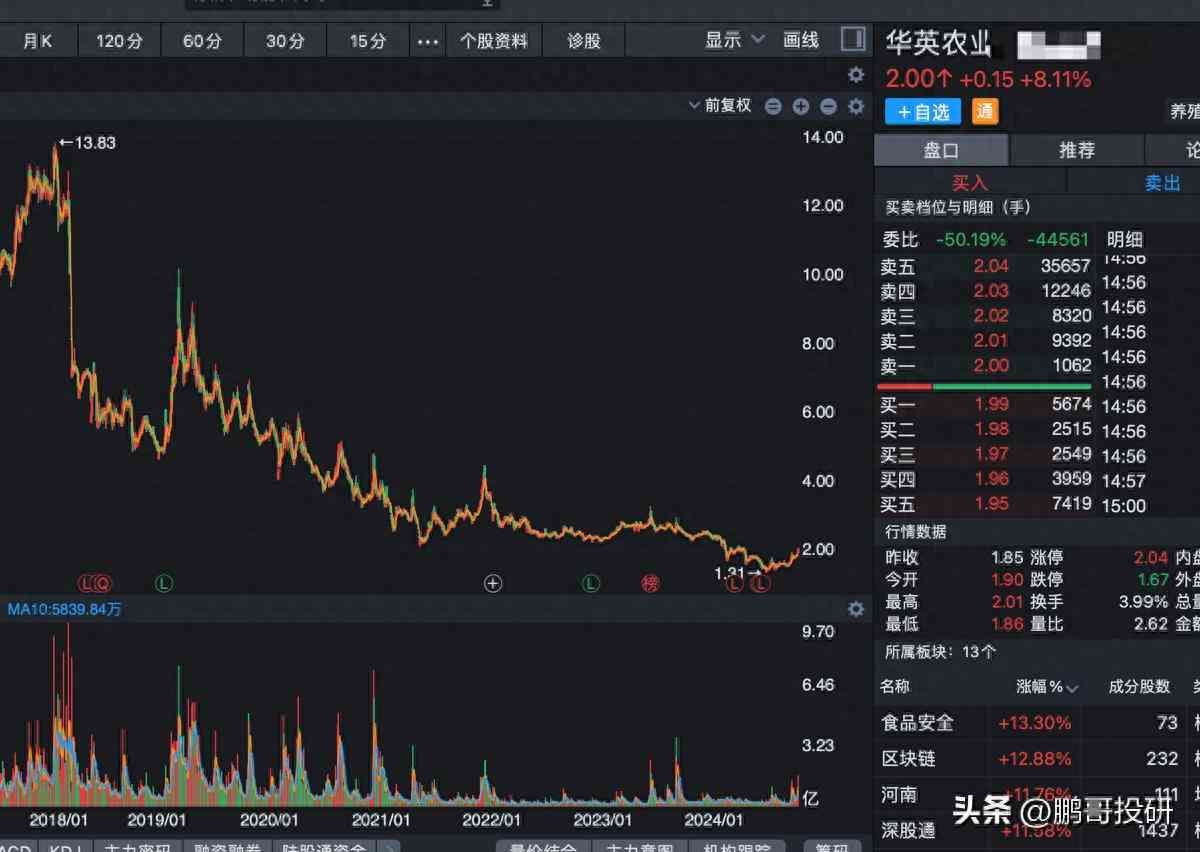Expand the 显示 dropdown

(x=734, y=40)
